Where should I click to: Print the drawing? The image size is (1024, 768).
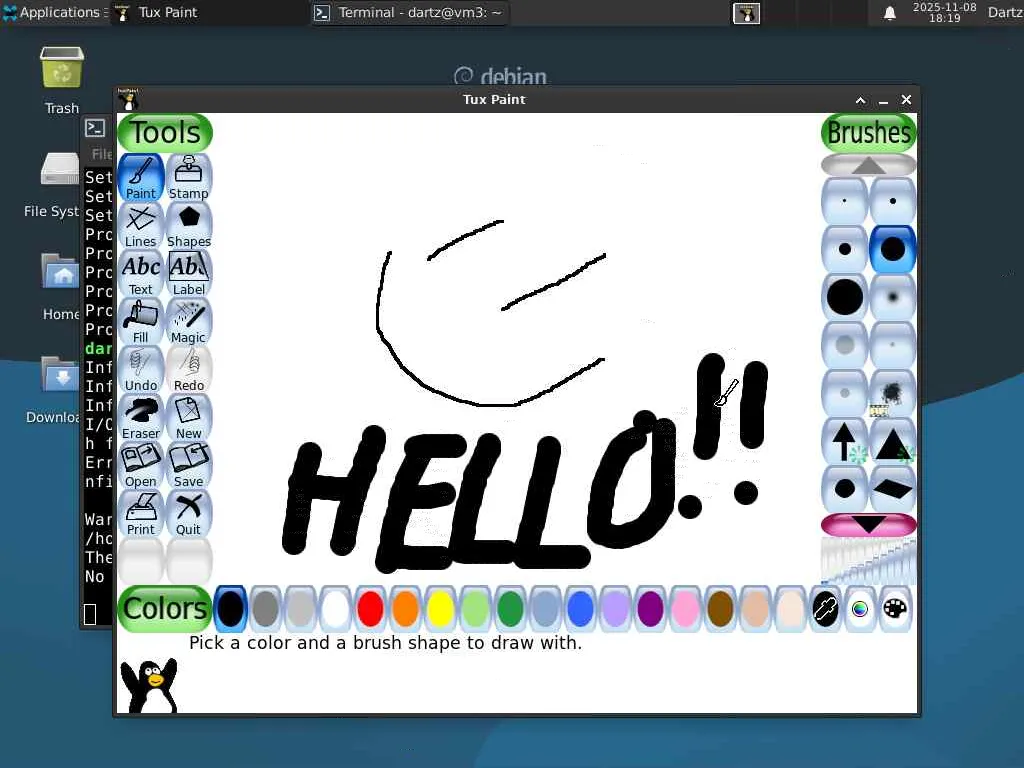click(140, 514)
